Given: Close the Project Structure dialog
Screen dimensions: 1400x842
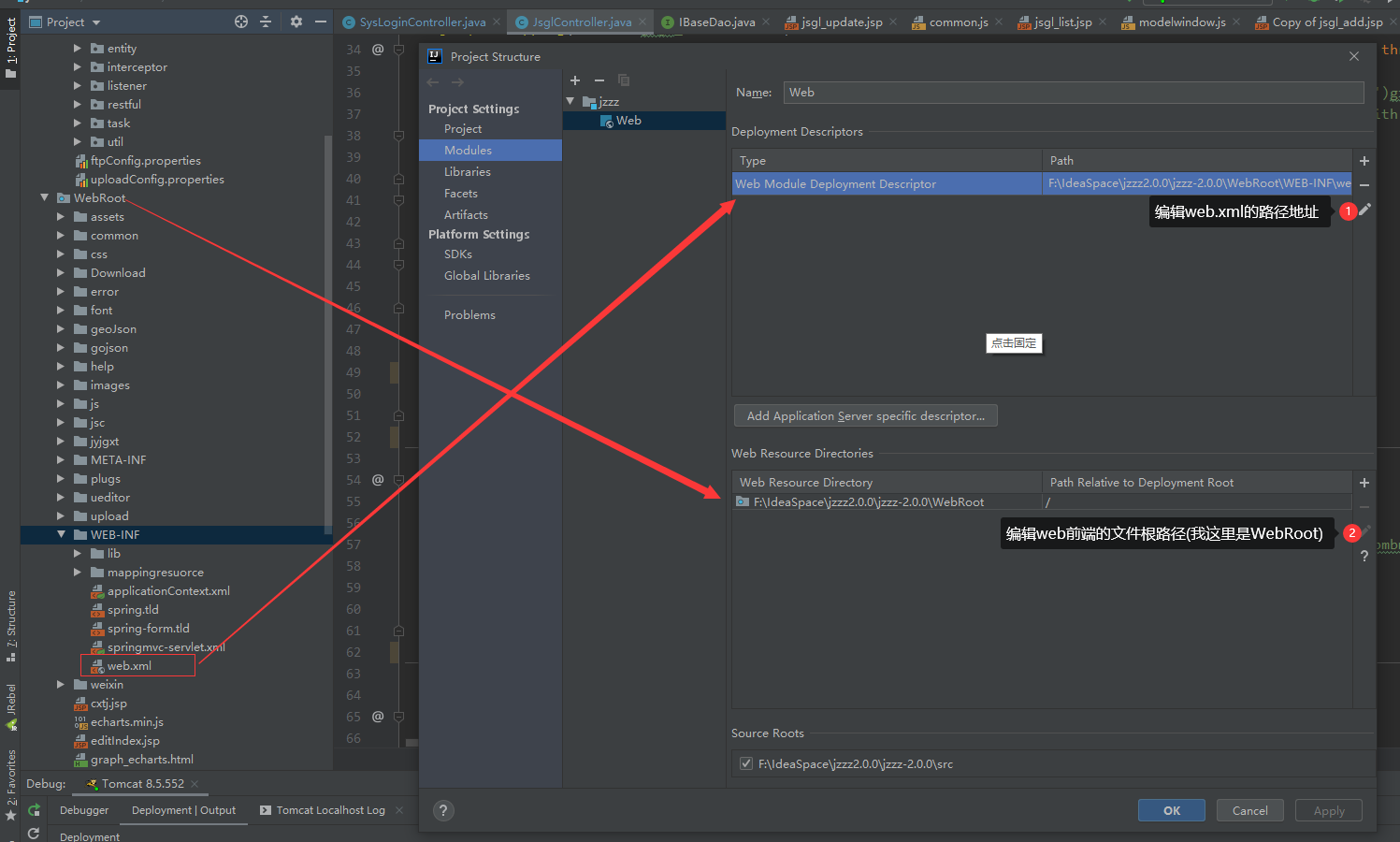Looking at the screenshot, I should tap(1354, 56).
